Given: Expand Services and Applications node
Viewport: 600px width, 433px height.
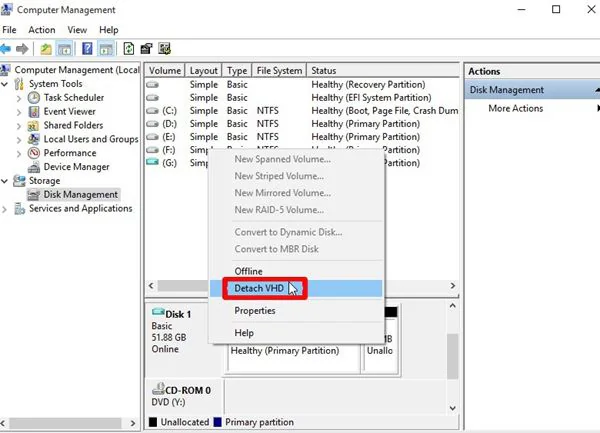Looking at the screenshot, I should (x=4, y=209).
